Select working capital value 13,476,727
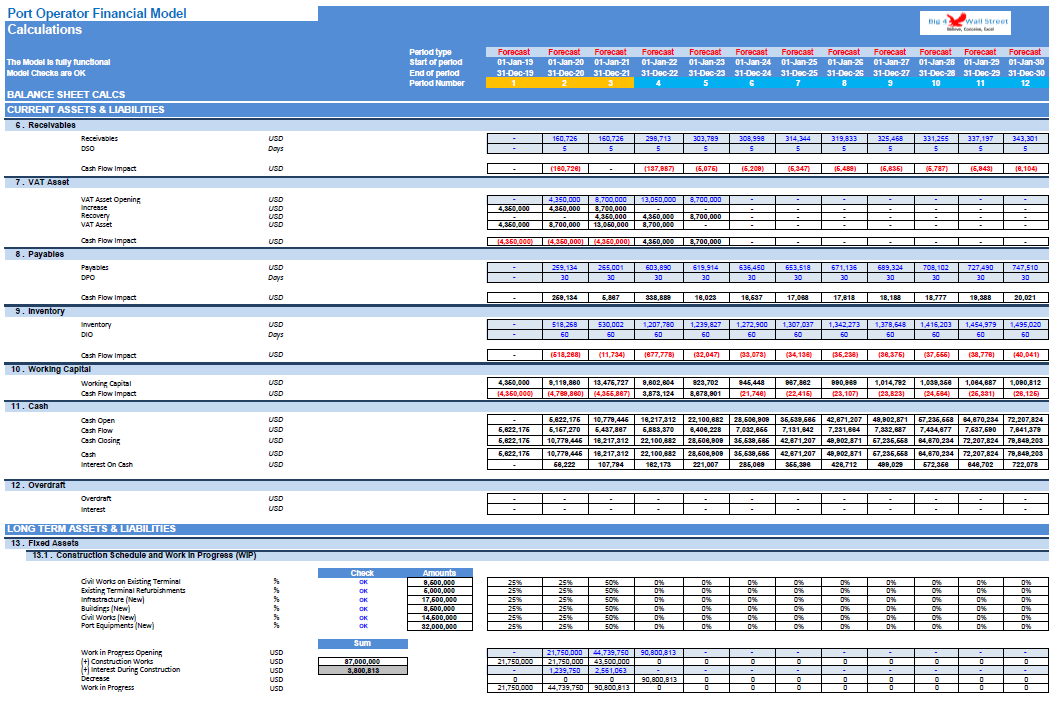 coord(611,383)
